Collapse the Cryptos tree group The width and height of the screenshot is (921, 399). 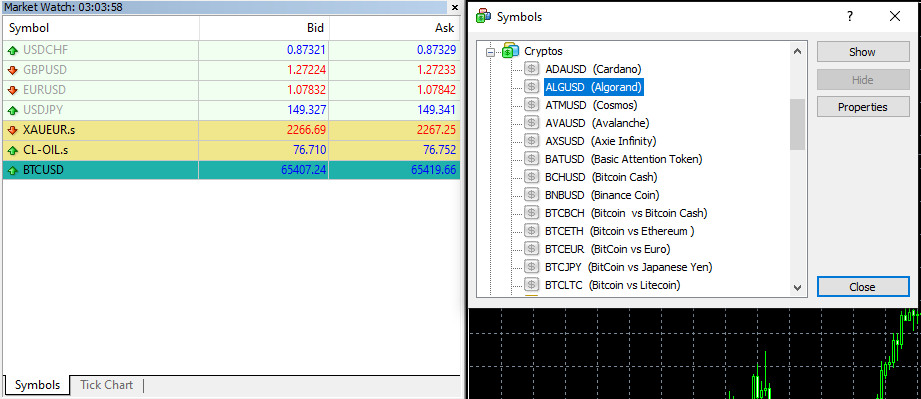pos(490,52)
